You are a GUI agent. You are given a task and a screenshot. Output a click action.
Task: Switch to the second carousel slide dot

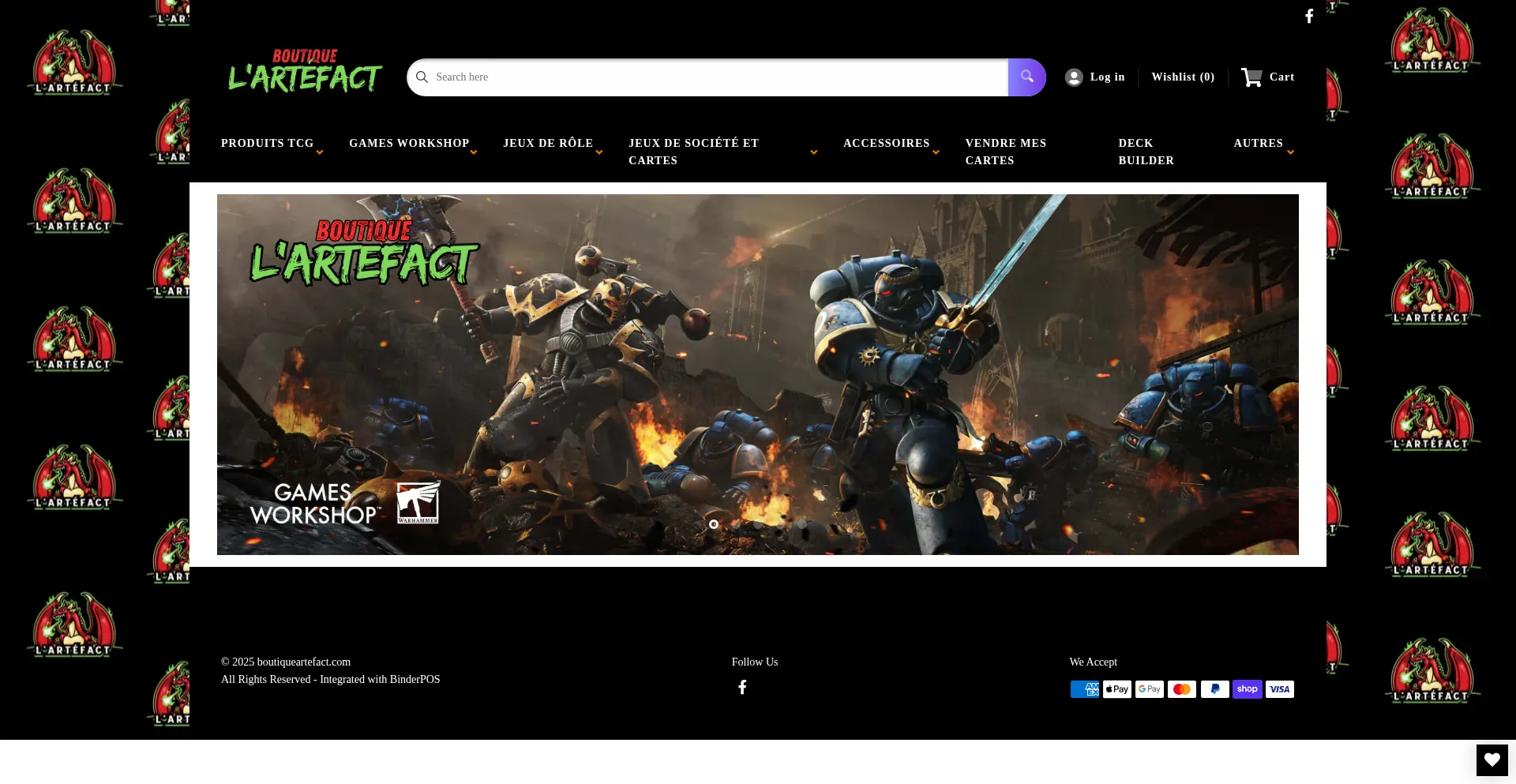click(736, 524)
